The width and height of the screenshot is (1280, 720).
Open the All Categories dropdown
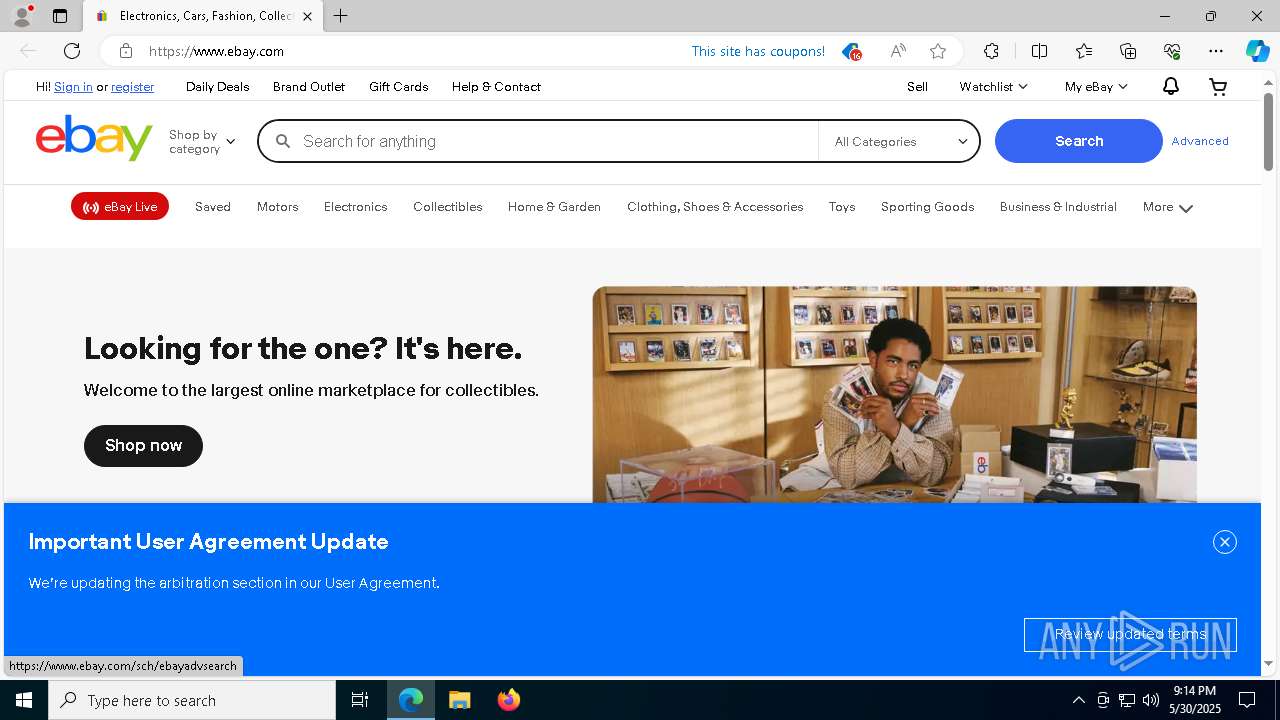(899, 142)
